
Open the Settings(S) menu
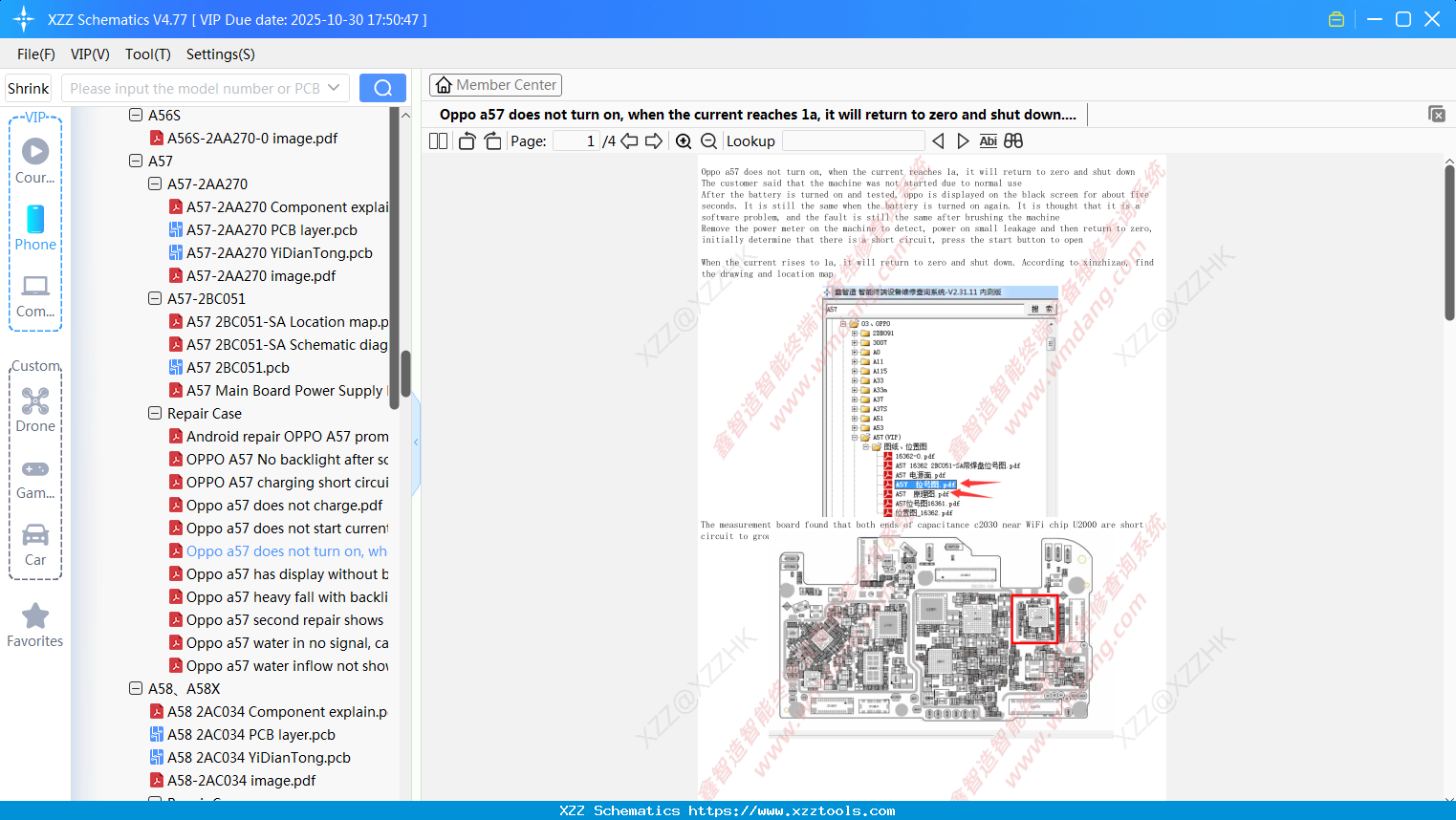point(221,54)
